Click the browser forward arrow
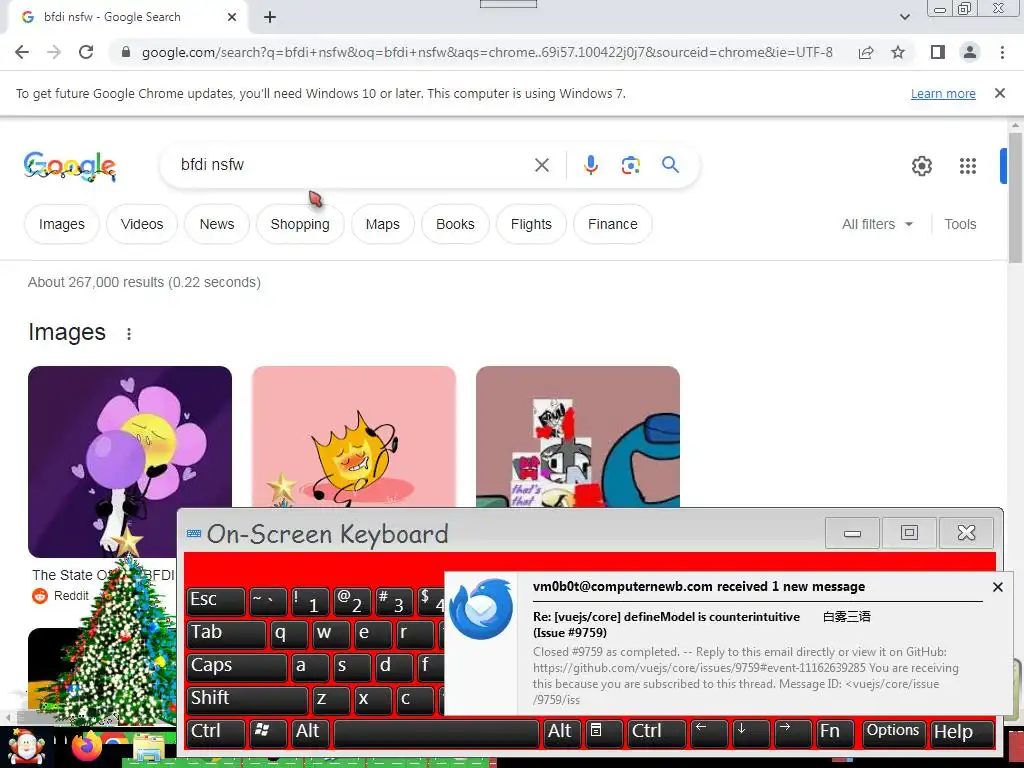 [54, 52]
